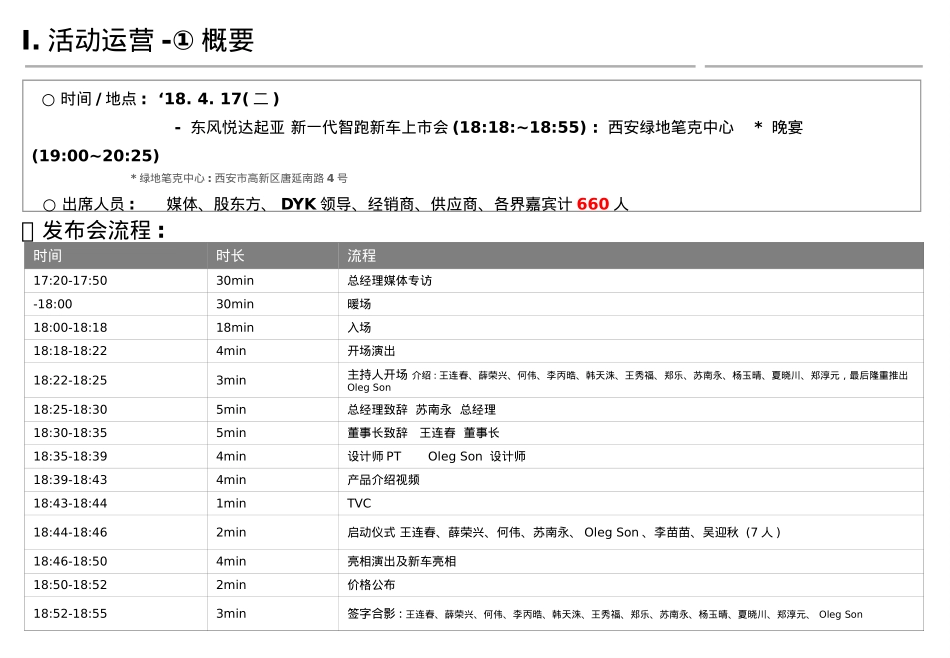Viewport: 950px width, 658px height.
Task: Select the "时间" table header cell
Action: (45, 256)
